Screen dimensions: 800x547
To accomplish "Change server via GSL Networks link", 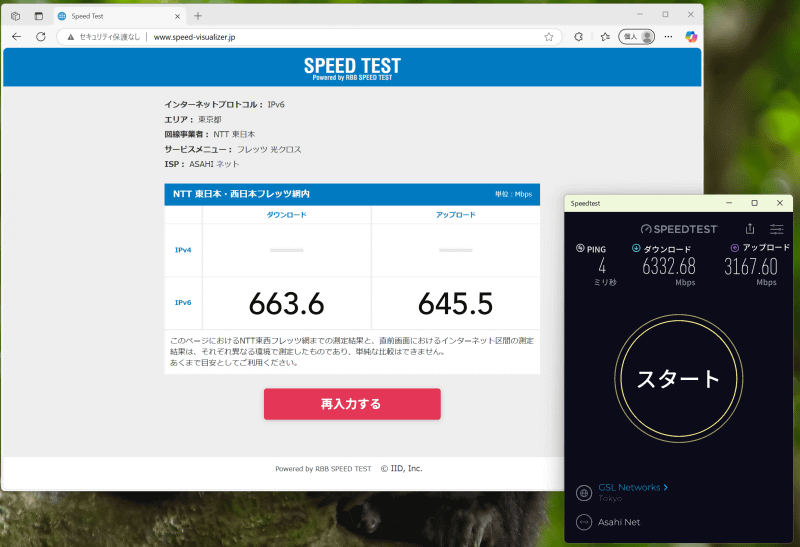I will [633, 487].
